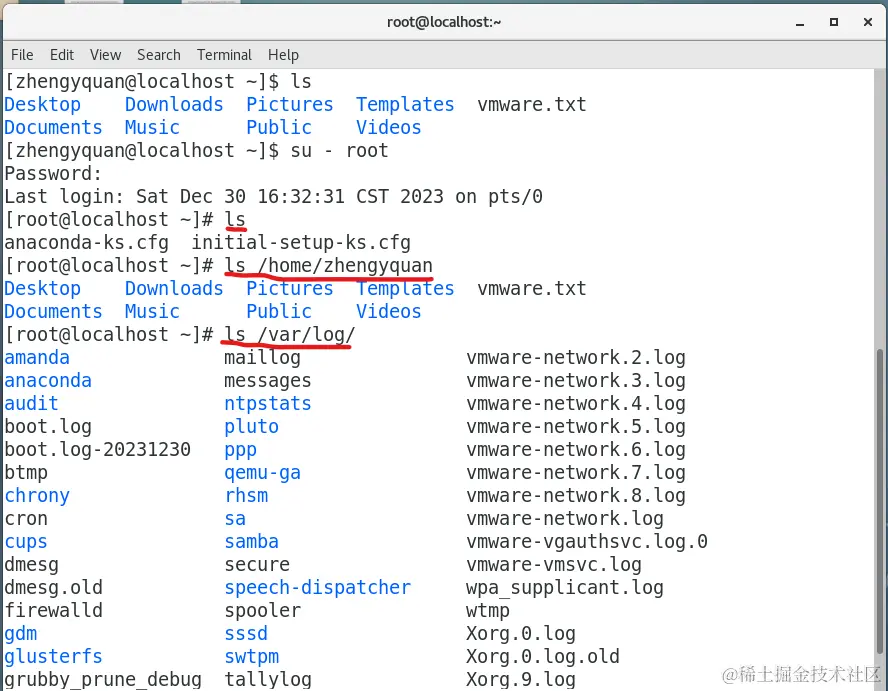Click the 'ls /home/zhengyquan' command text
888x691 pixels.
click(x=328, y=266)
